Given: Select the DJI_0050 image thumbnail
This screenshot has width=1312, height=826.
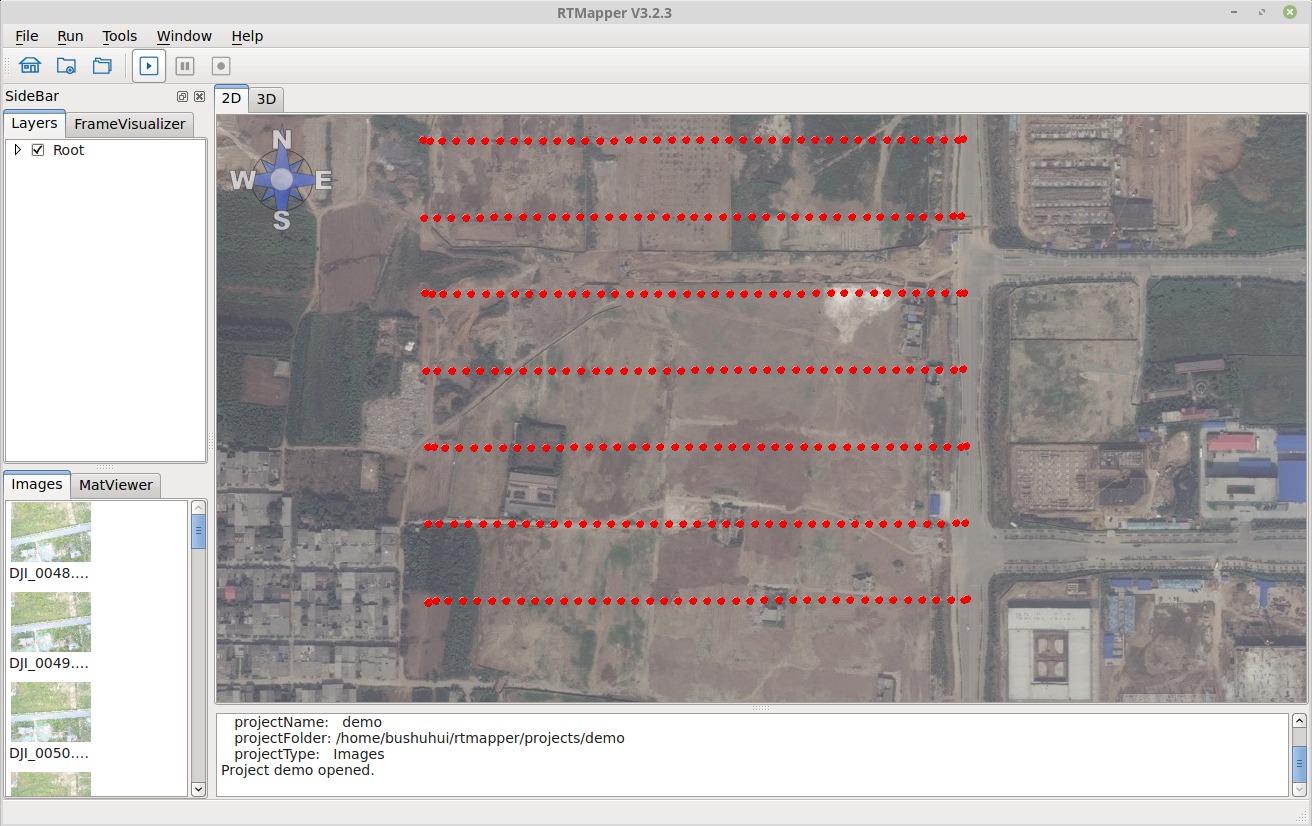Looking at the screenshot, I should pos(50,712).
